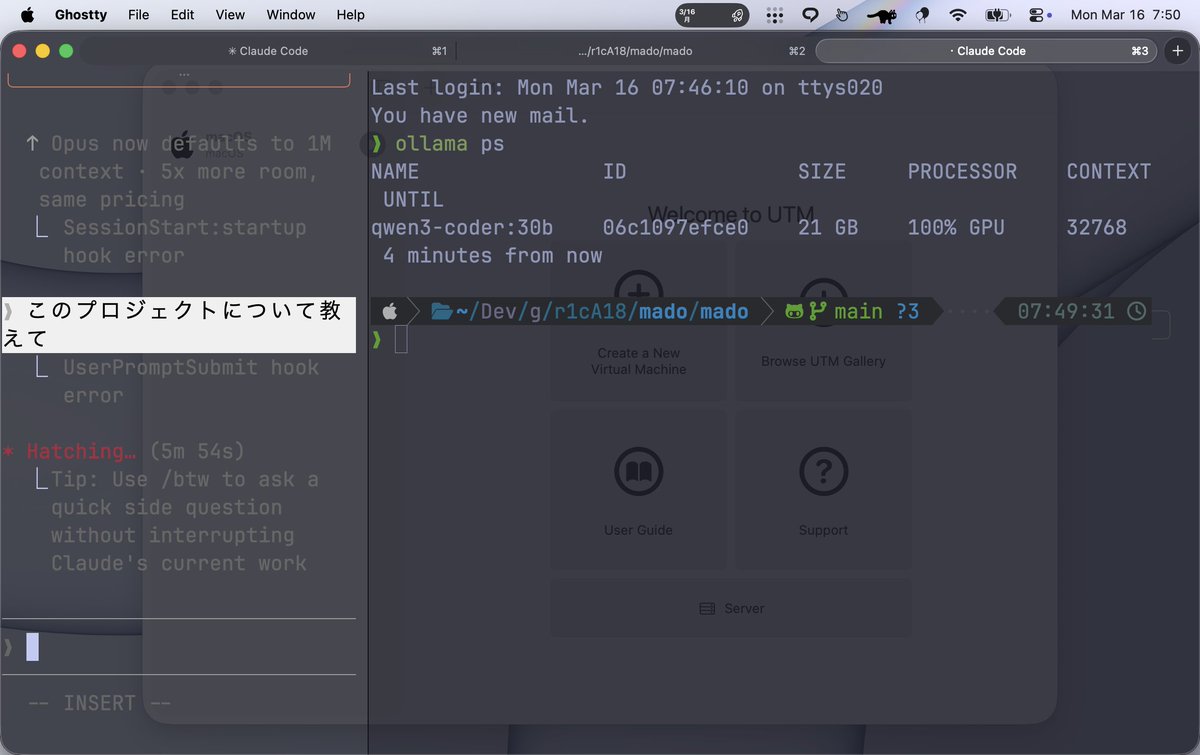Open the dot-grid menu bar icon

[774, 15]
